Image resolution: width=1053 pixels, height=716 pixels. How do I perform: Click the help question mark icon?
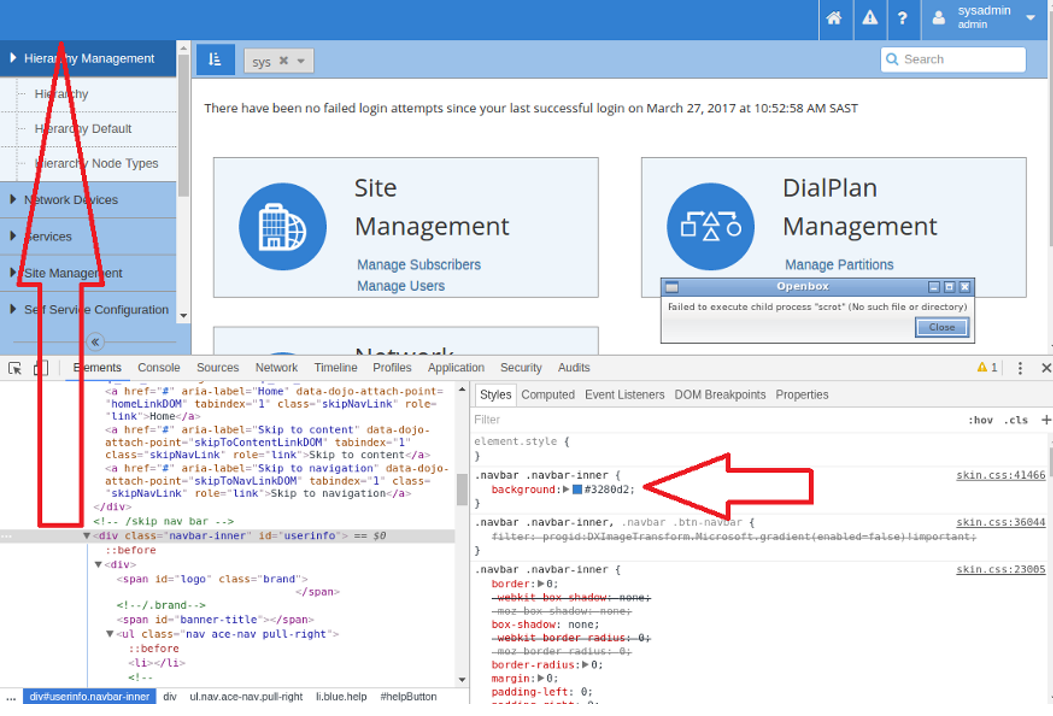(902, 18)
